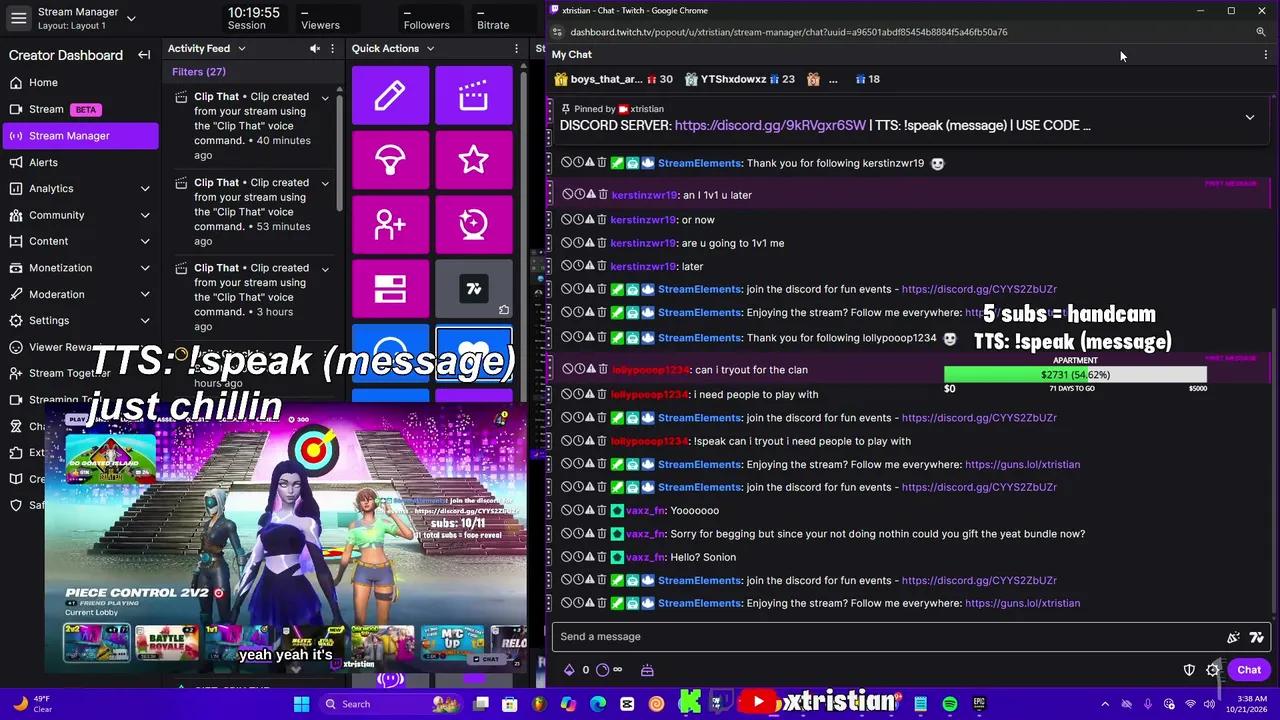Viewport: 1280px width, 720px height.
Task: Open chat settings gear icon
Action: pos(1213,670)
